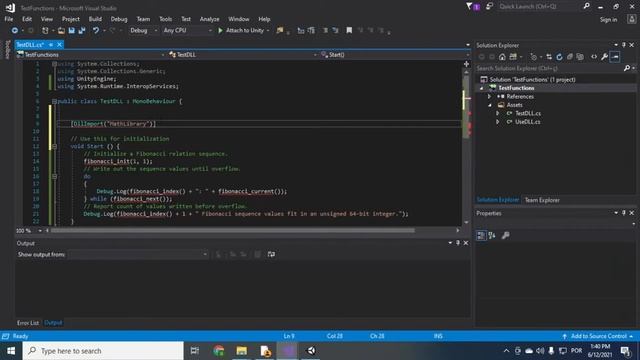Click the Find in Files toolbar icon
640x360 pixels.
point(280,31)
